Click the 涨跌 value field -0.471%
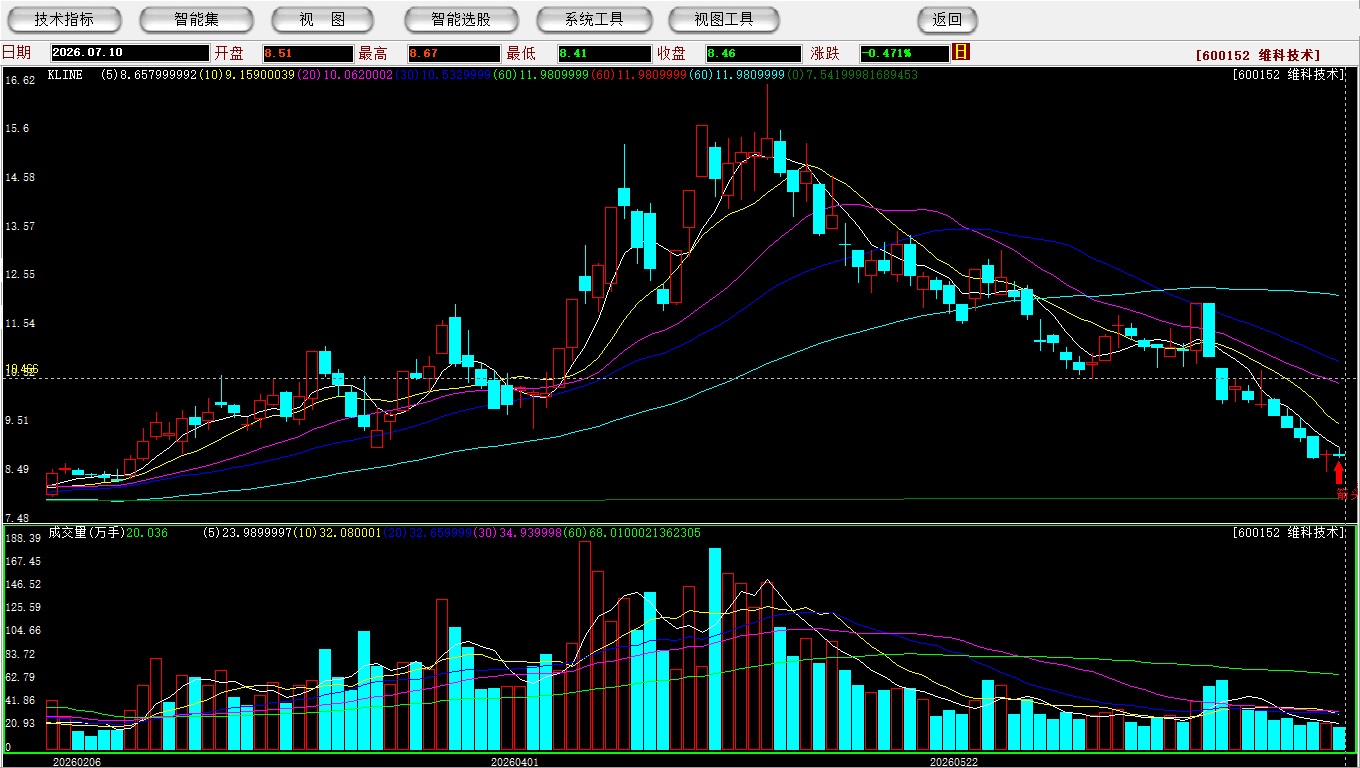Image resolution: width=1360 pixels, height=768 pixels. (904, 53)
